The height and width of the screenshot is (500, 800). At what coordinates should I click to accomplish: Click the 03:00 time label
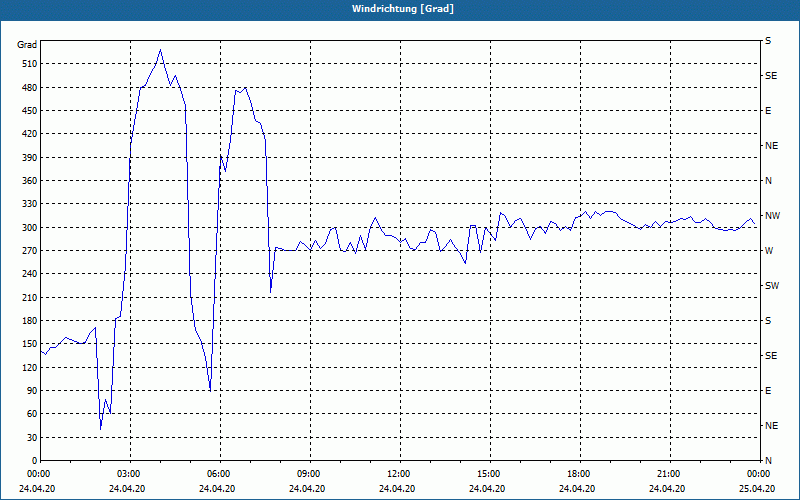pyautogui.click(x=127, y=473)
